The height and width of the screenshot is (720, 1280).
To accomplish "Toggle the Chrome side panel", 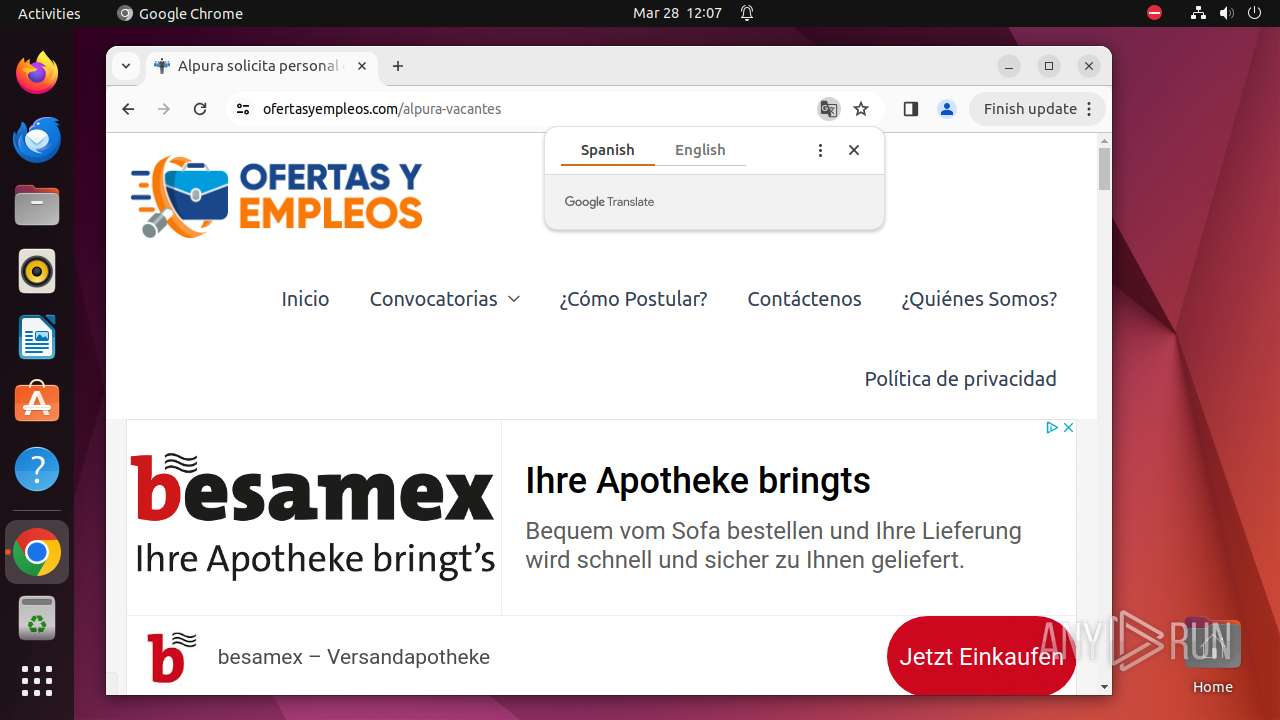I will click(x=910, y=109).
